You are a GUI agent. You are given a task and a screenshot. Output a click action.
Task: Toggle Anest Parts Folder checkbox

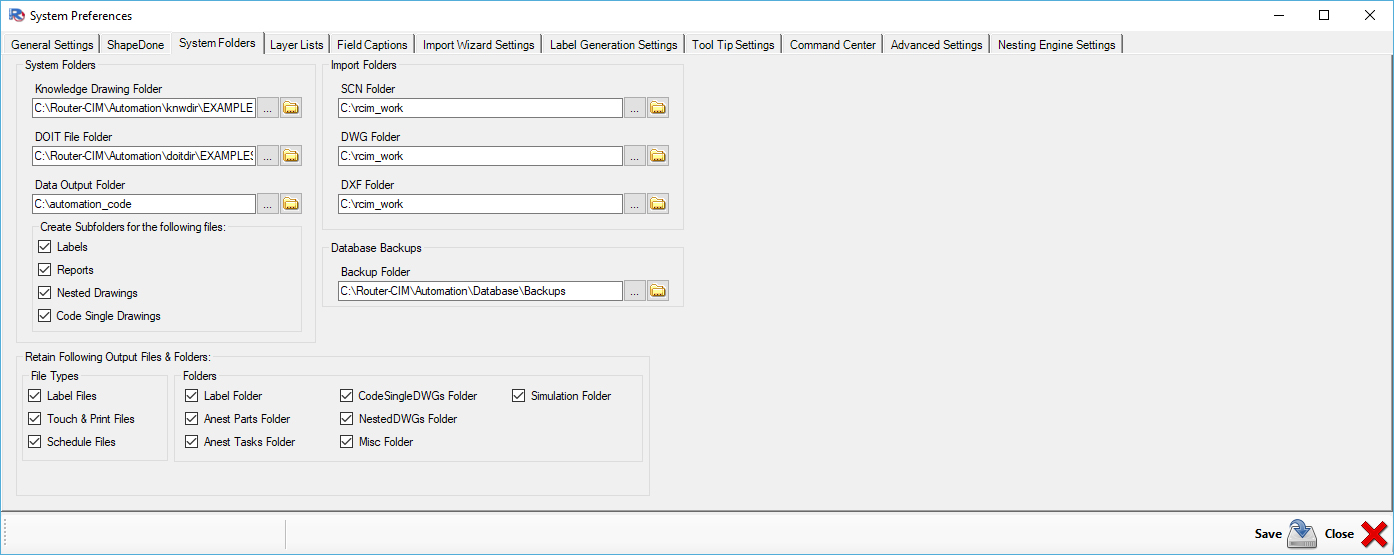[x=192, y=419]
